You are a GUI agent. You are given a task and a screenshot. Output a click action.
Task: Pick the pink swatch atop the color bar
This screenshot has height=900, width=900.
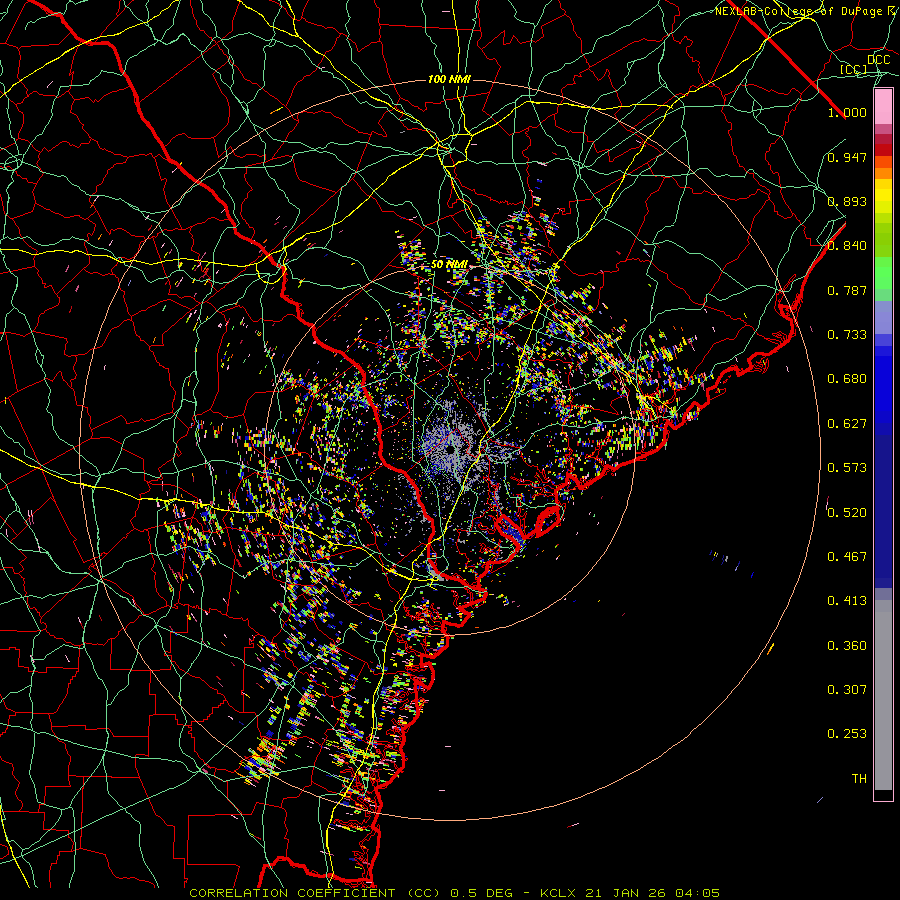(883, 106)
